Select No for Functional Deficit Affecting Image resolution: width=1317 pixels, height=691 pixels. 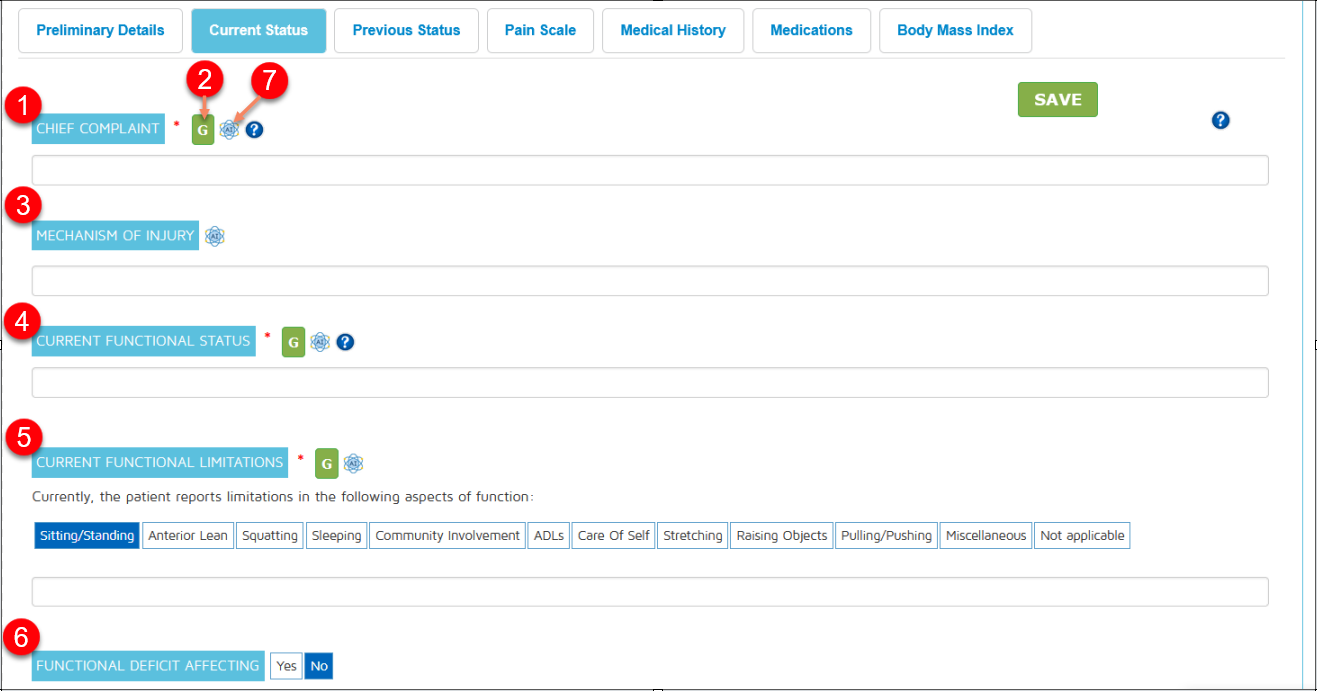tap(319, 666)
